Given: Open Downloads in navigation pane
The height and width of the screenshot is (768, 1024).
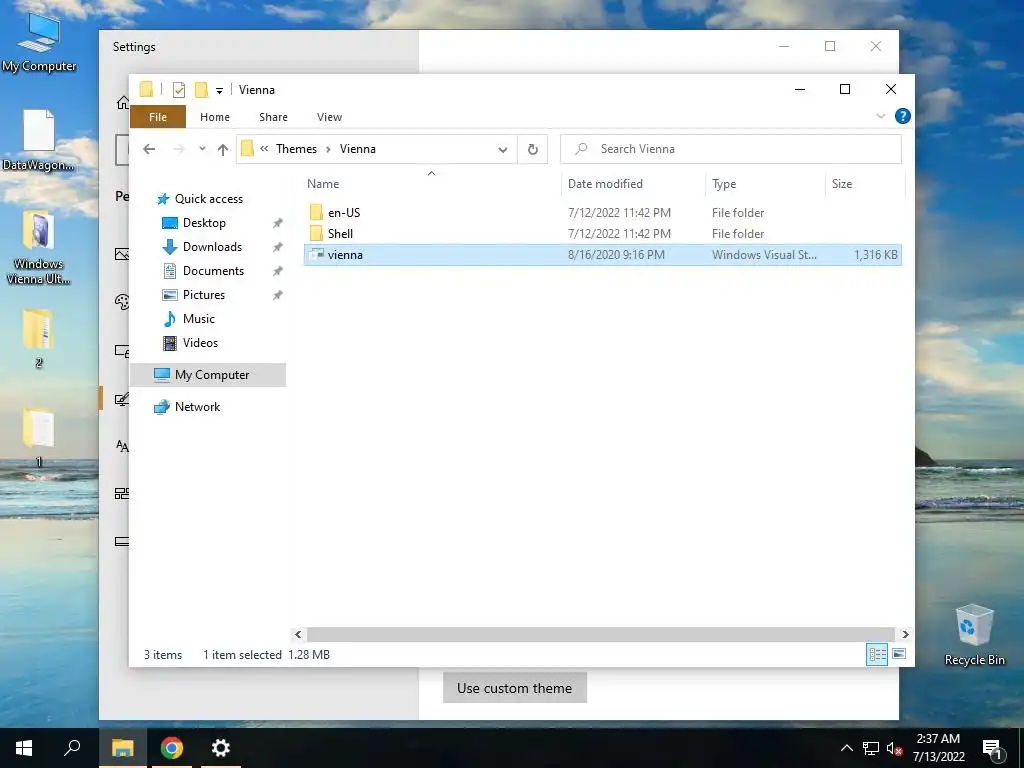Looking at the screenshot, I should click(212, 247).
